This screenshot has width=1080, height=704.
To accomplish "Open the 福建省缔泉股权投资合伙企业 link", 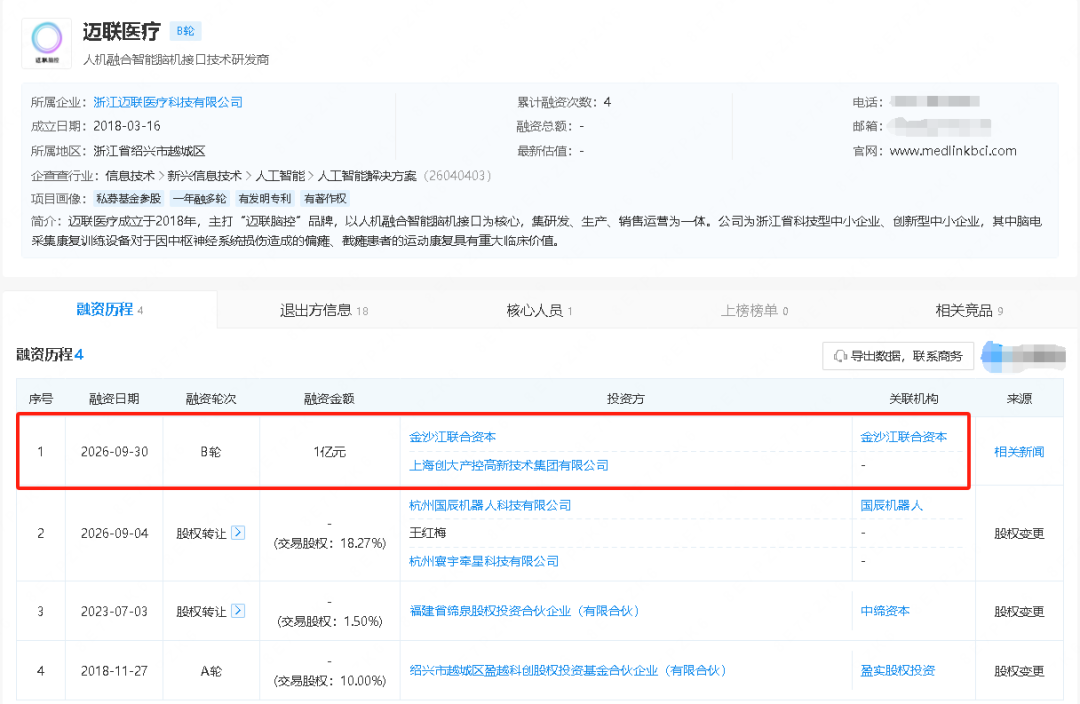I will 524,611.
